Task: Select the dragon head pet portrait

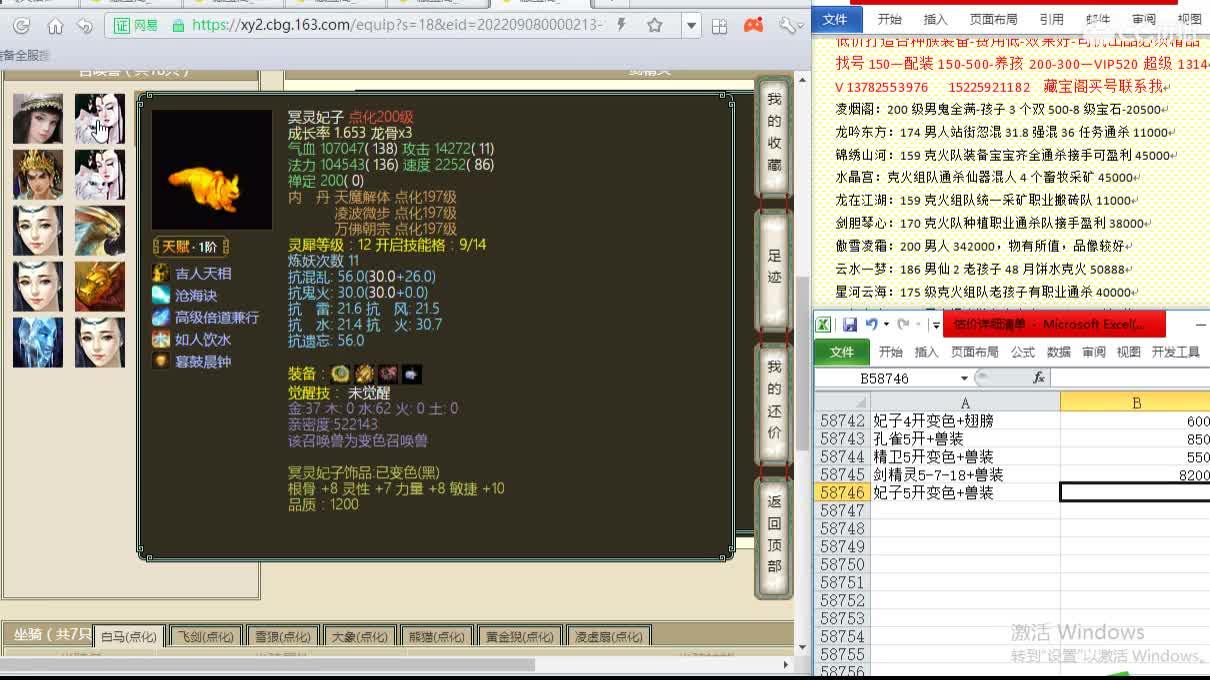Action: point(99,231)
